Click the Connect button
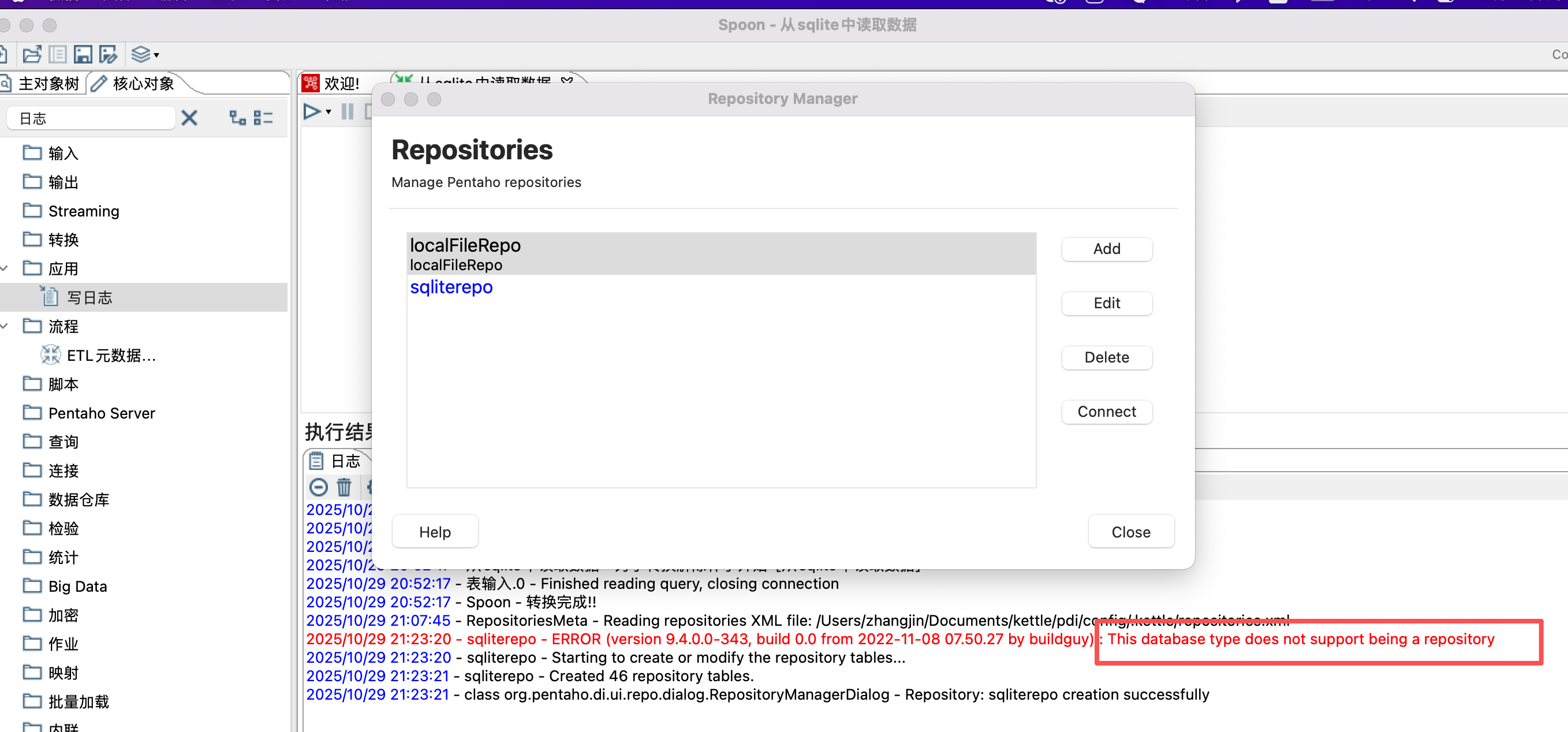The image size is (1568, 732). click(x=1106, y=412)
